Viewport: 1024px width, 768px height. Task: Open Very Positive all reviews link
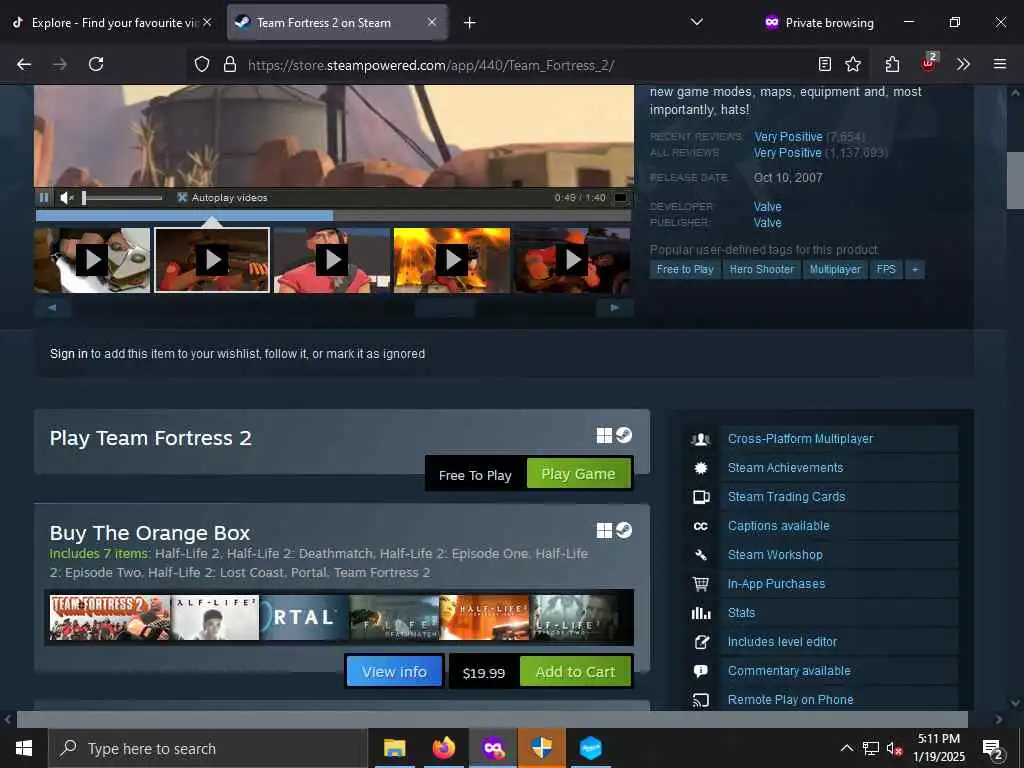point(788,152)
